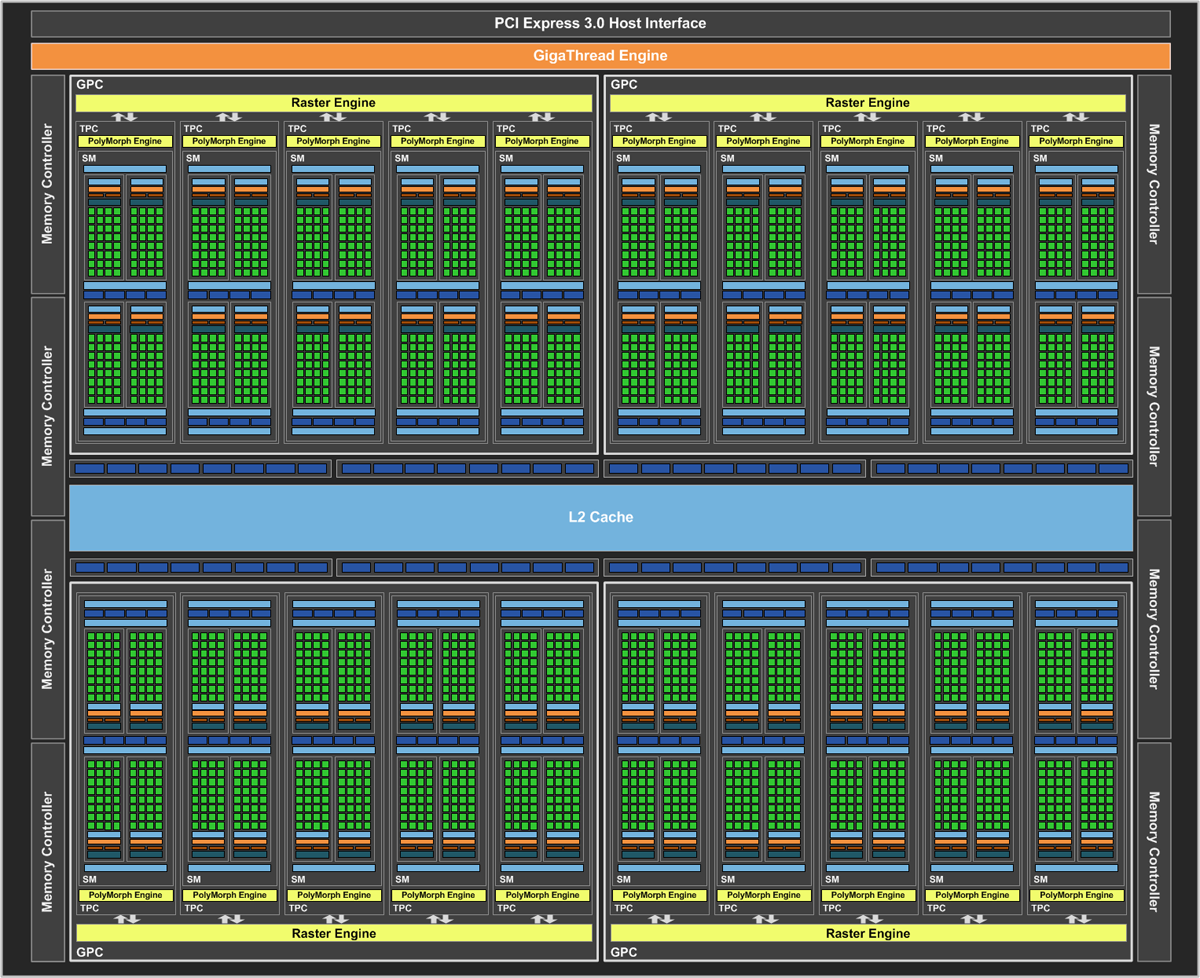Select the bottommost Memory Controller on the right edge
The height and width of the screenshot is (978, 1200).
pyautogui.click(x=1154, y=852)
